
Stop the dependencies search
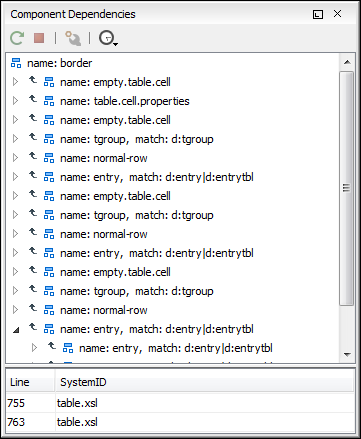[x=39, y=38]
